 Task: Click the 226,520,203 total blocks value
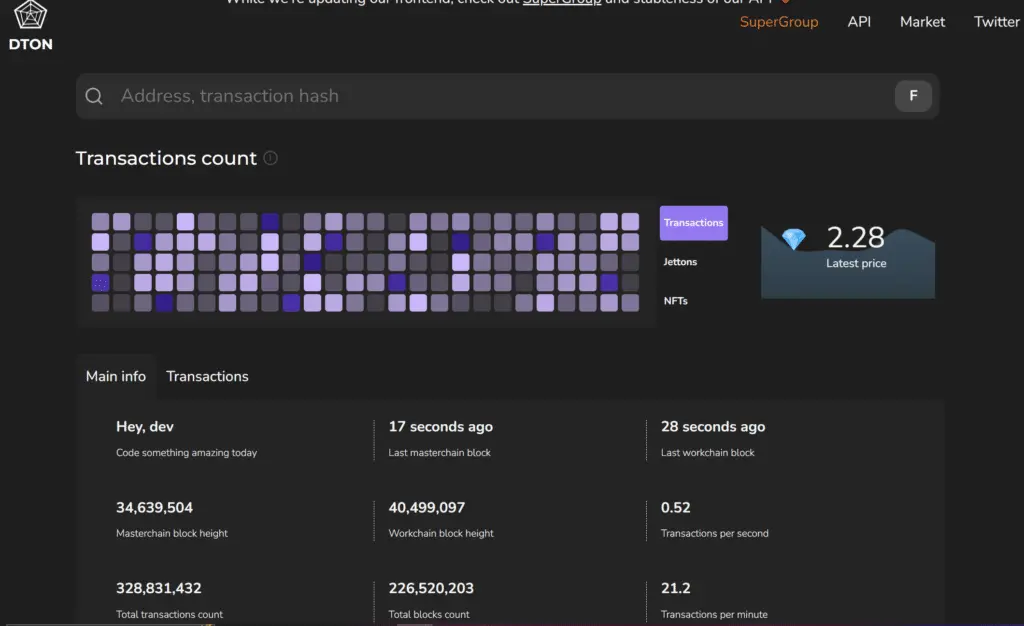click(x=431, y=588)
